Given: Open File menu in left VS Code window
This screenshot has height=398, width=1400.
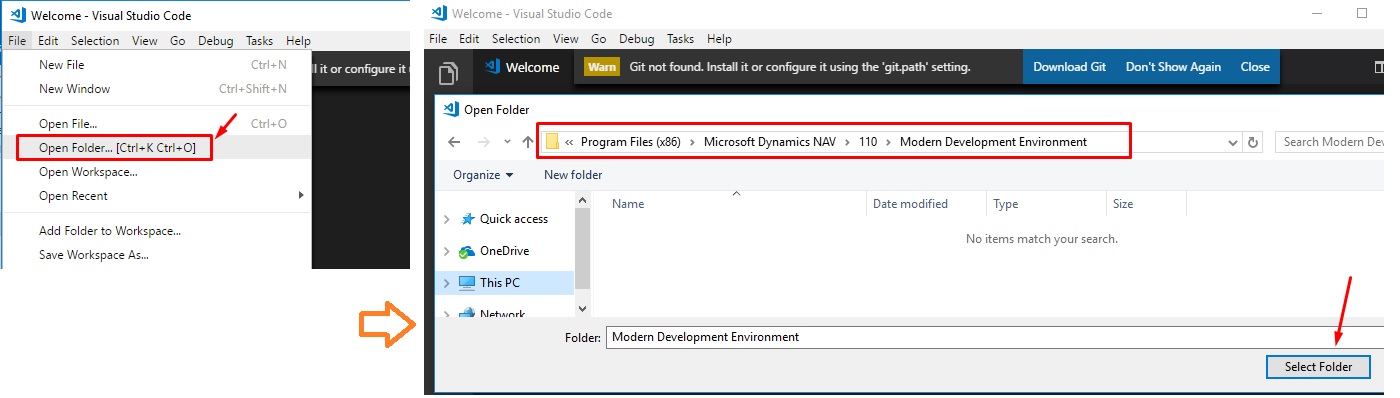Looking at the screenshot, I should coord(18,41).
